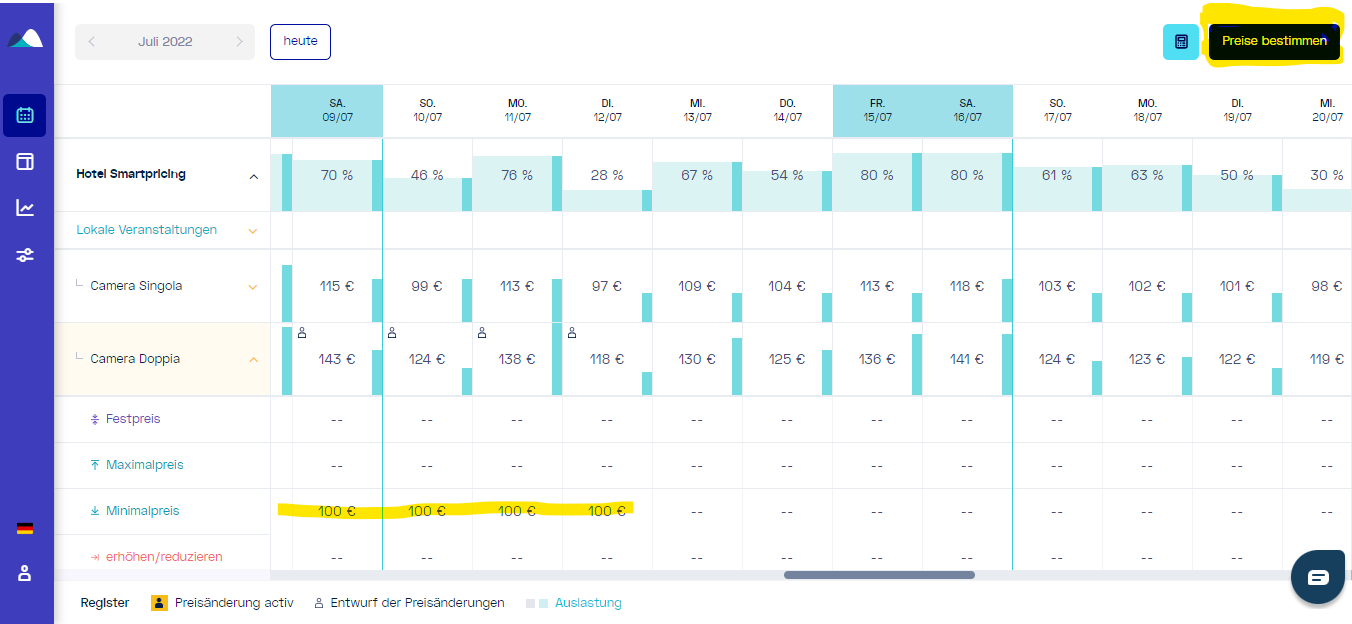Click Camera Doppia price 141 €
This screenshot has height=624, width=1352.
pos(967,359)
